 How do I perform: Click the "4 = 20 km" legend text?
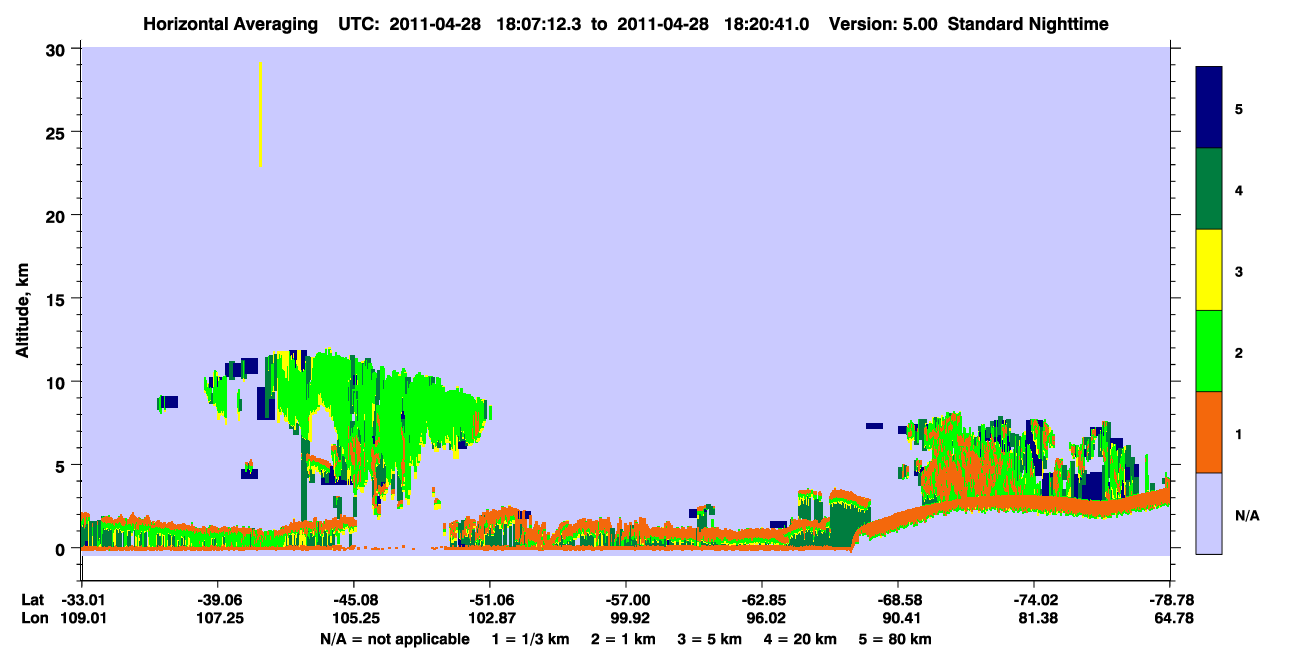tap(799, 639)
